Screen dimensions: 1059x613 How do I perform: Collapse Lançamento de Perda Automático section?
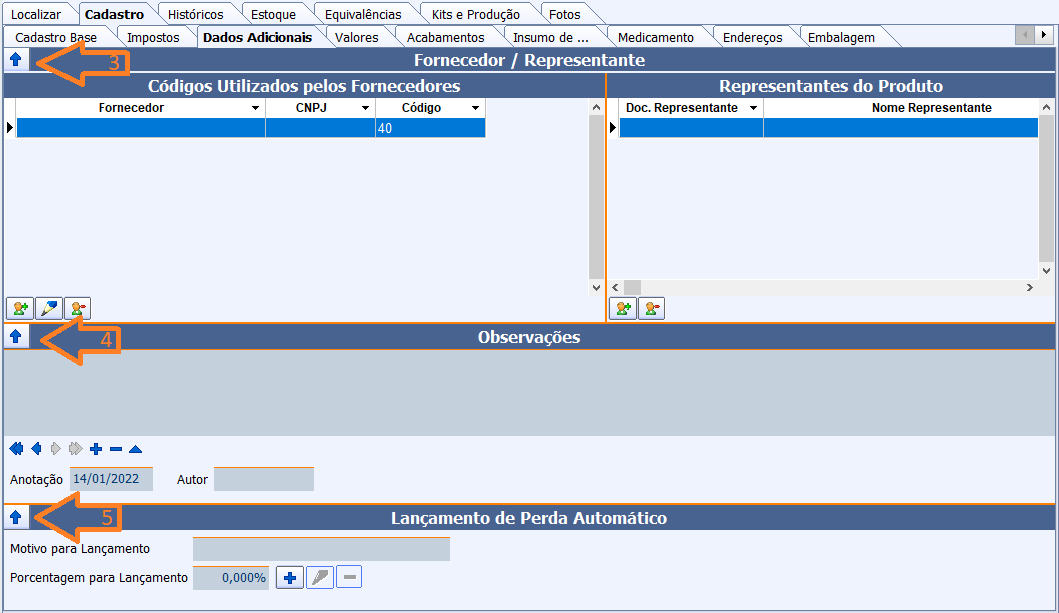pos(15,517)
